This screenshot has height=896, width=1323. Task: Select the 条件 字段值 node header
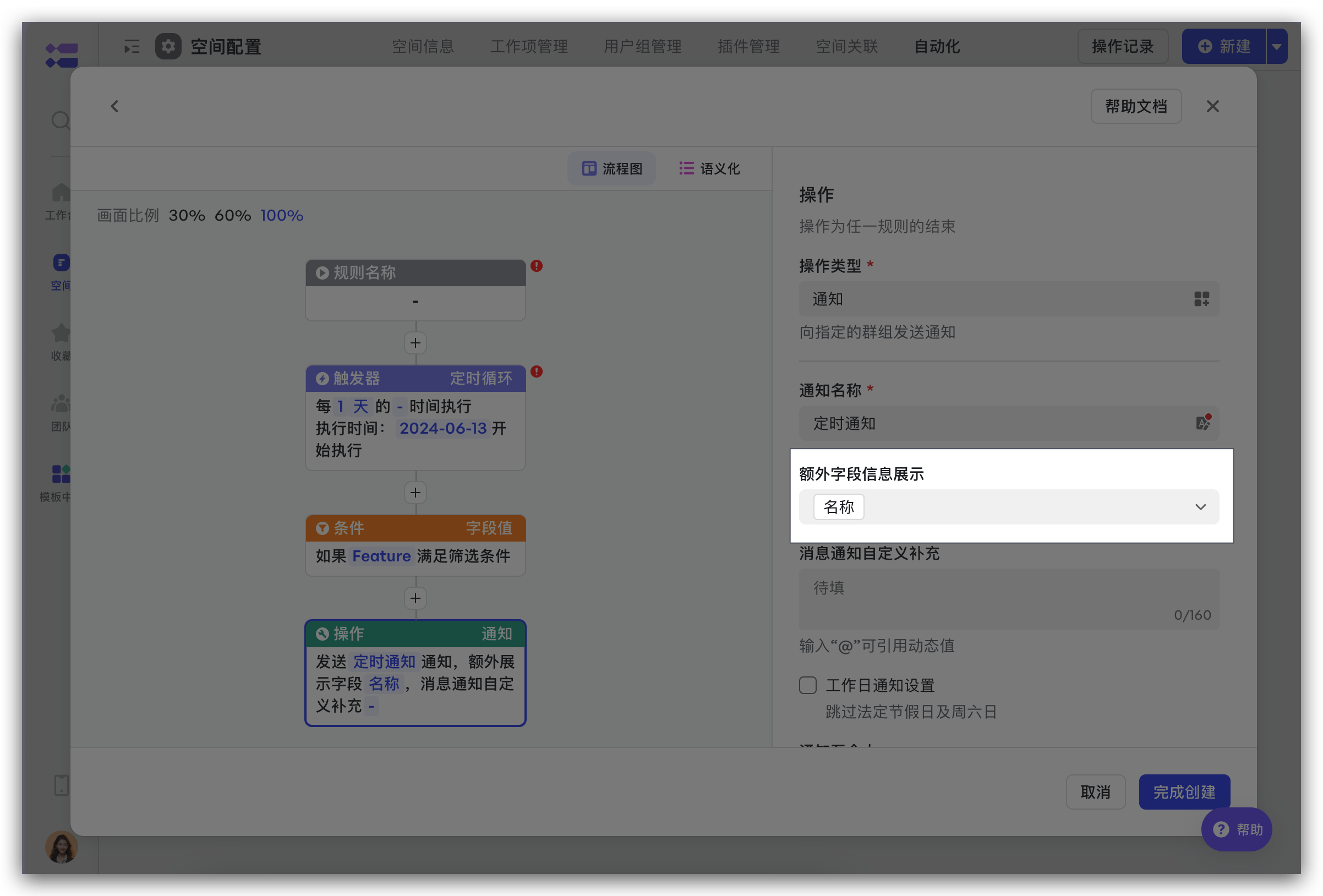pos(416,528)
